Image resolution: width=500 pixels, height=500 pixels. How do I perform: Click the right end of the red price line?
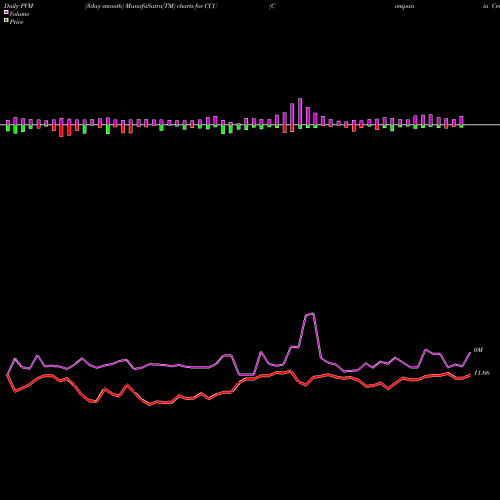point(470,375)
